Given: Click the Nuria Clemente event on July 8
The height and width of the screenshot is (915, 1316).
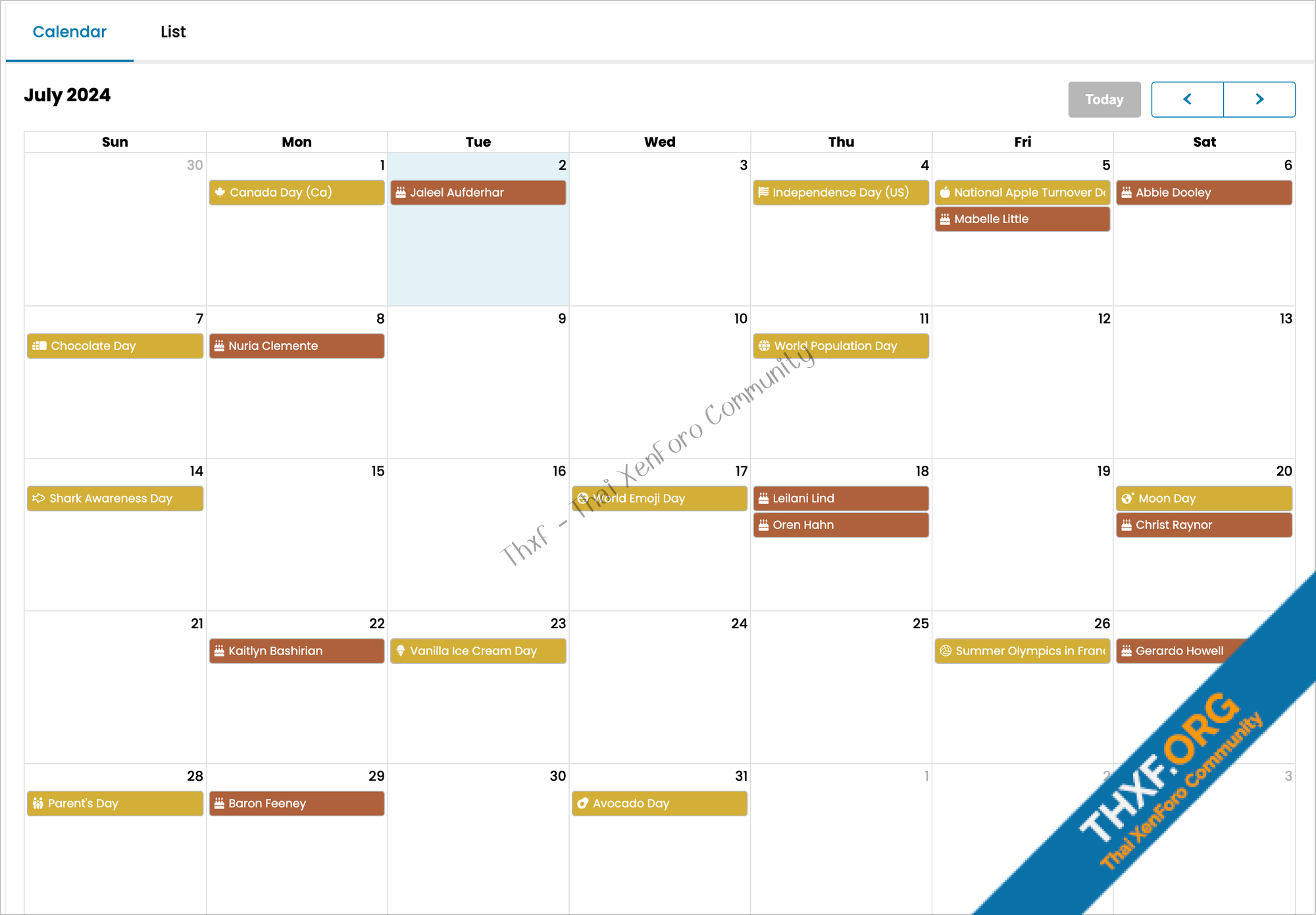Looking at the screenshot, I should tap(297, 345).
